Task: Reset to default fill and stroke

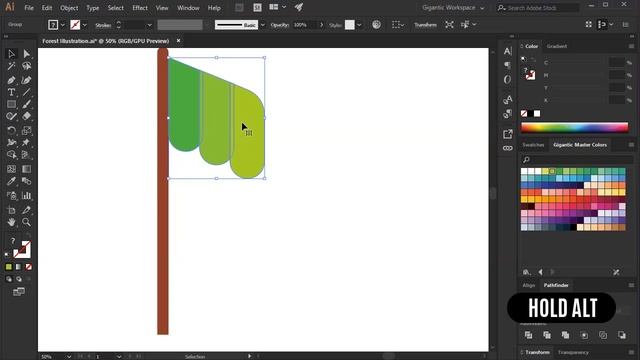Action: tap(7, 255)
